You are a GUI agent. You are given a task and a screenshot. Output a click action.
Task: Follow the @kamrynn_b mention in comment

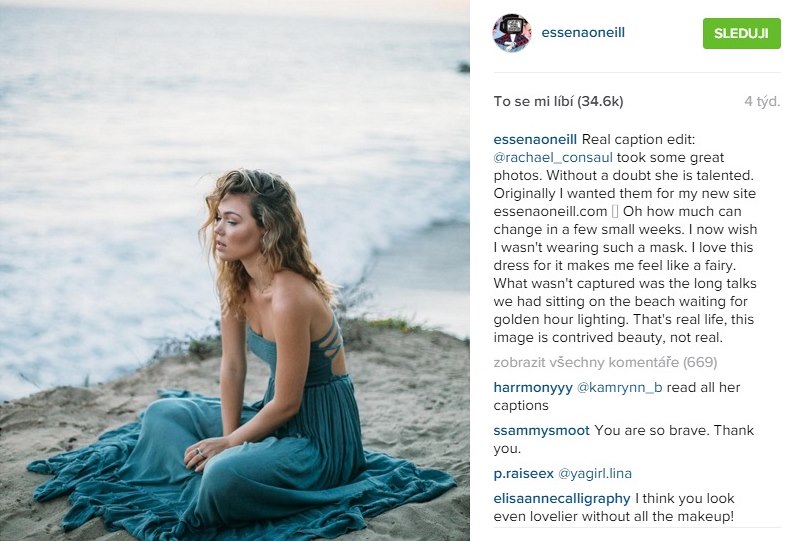coord(620,387)
